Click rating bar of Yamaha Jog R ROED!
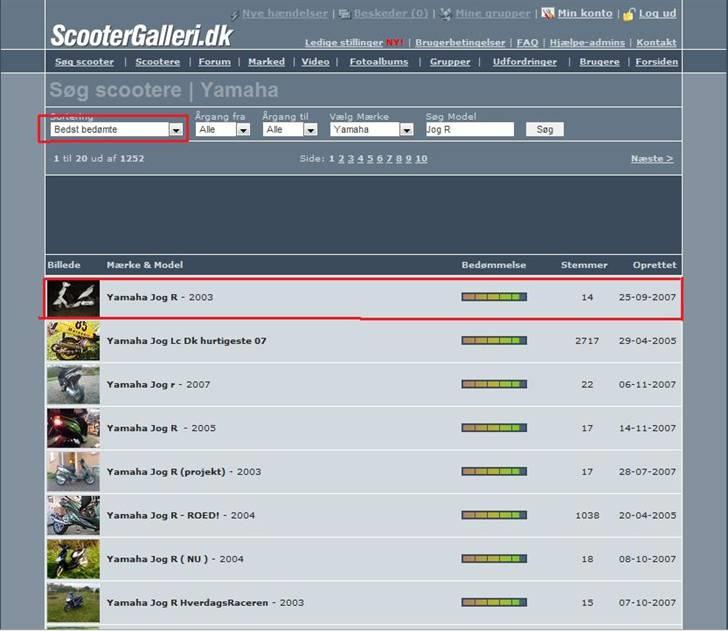This screenshot has height=631, width=728. pos(493,515)
